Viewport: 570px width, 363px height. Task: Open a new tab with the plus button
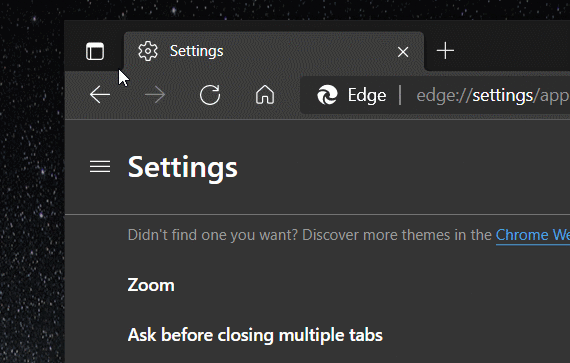coord(445,51)
